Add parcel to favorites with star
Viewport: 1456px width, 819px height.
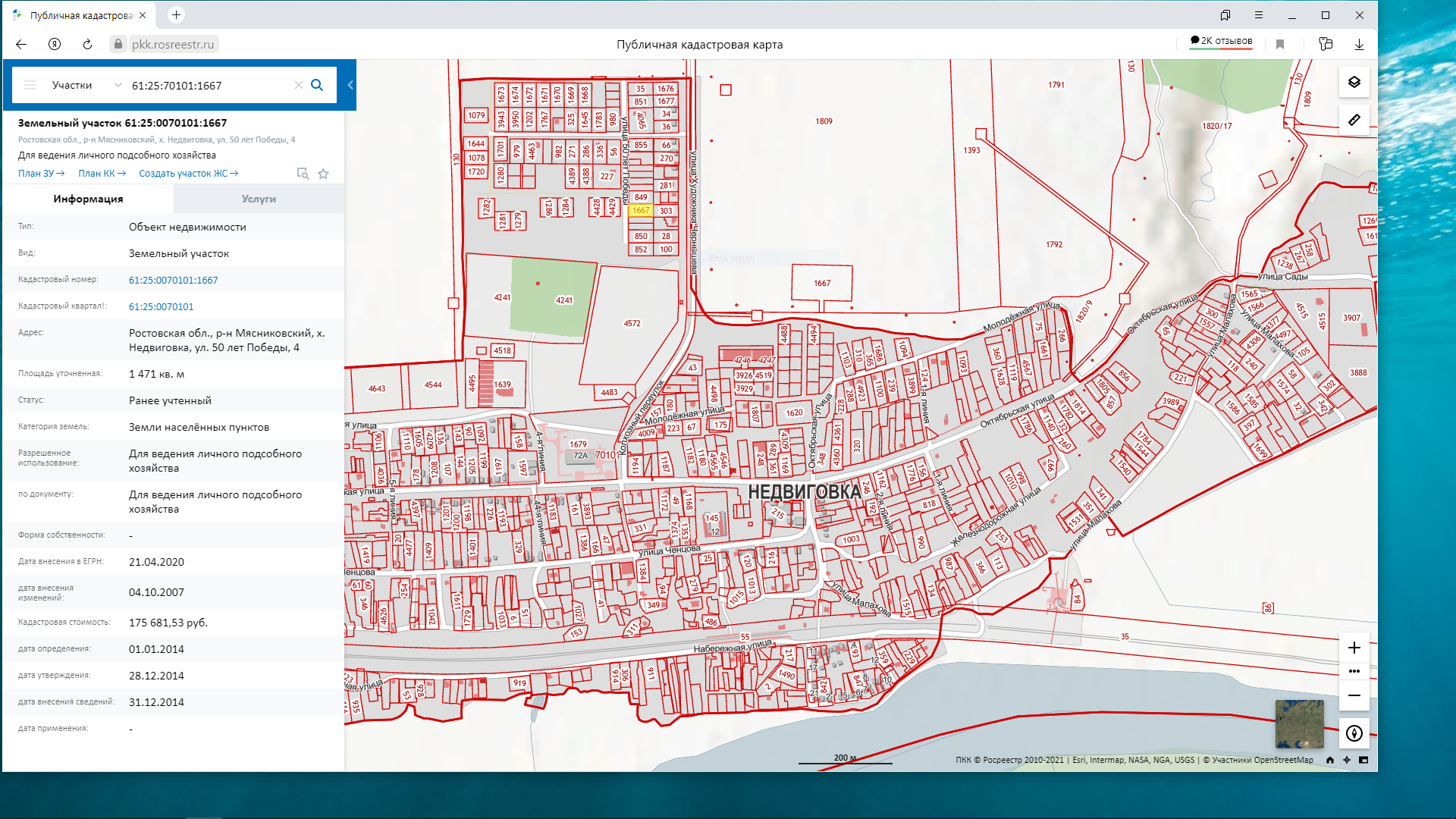(x=323, y=174)
